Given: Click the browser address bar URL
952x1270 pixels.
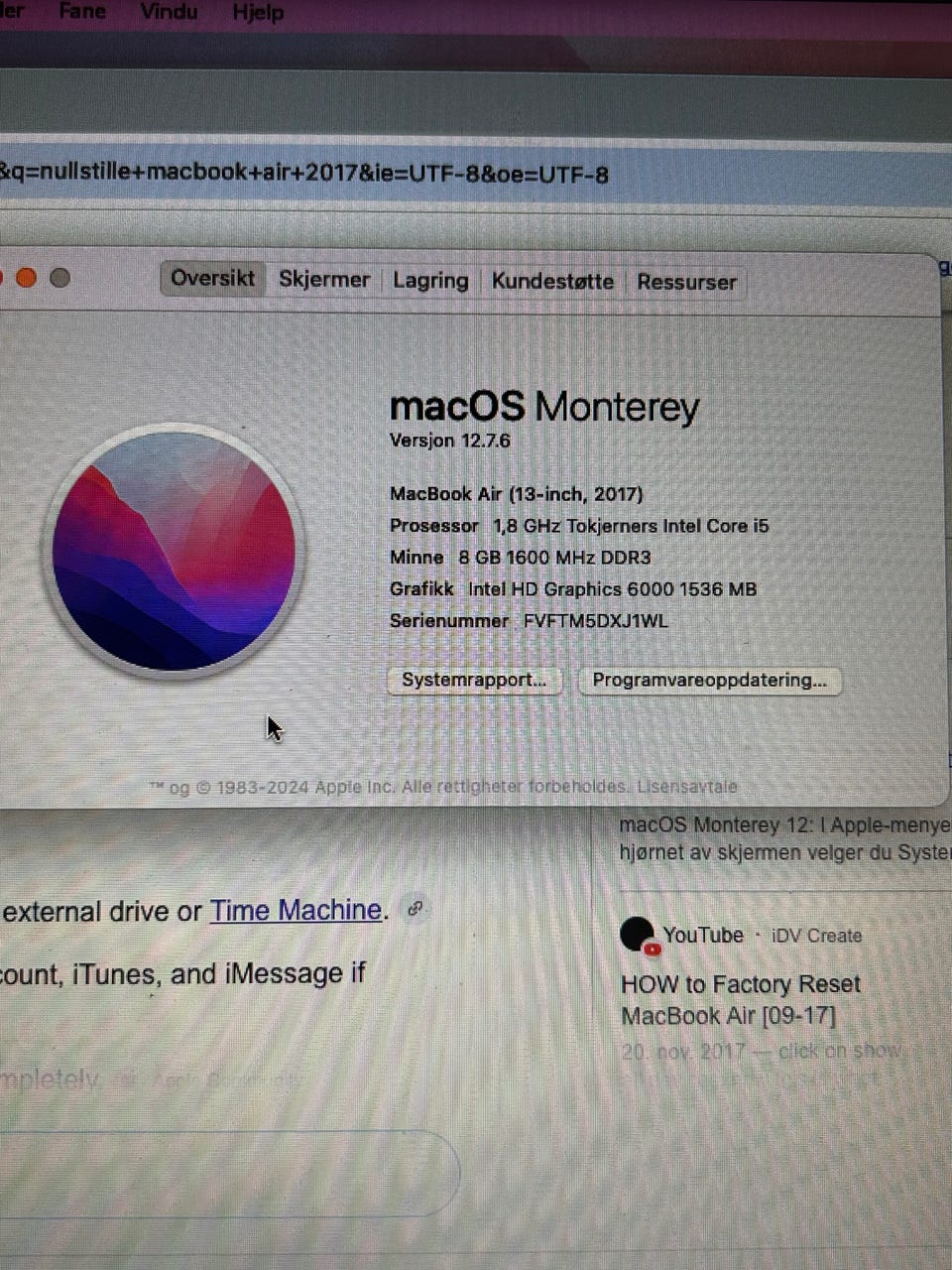Looking at the screenshot, I should tap(304, 174).
